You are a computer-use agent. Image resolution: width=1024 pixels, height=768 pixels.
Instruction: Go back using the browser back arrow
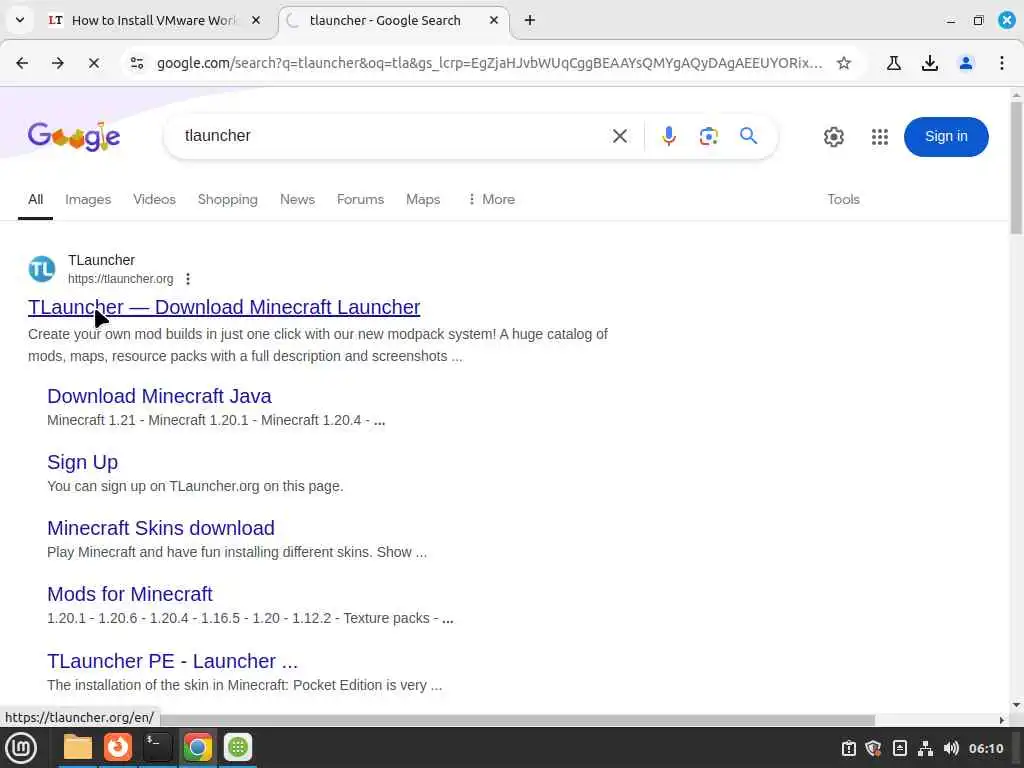pos(22,63)
